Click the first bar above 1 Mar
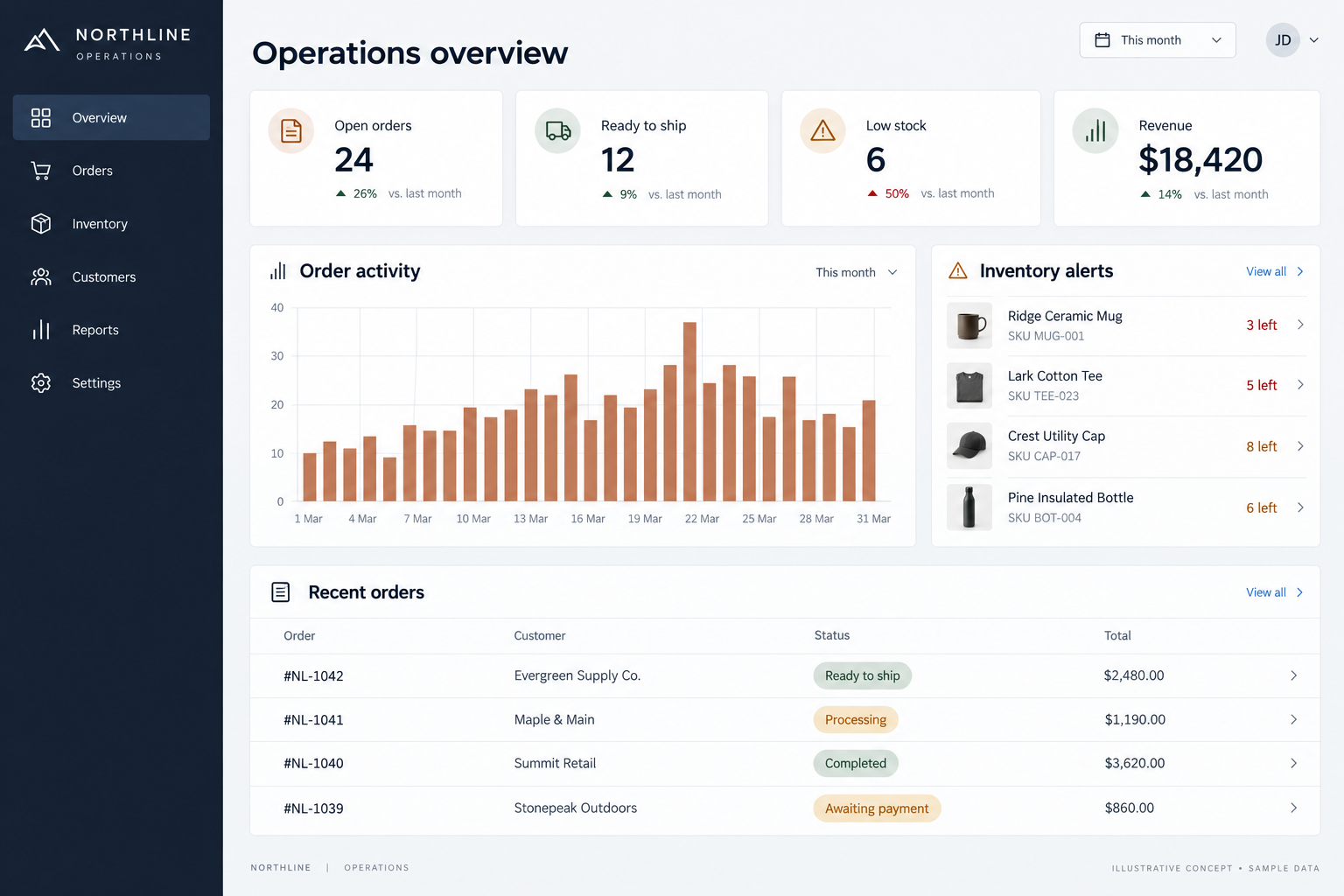This screenshot has width=1344, height=896. [310, 477]
